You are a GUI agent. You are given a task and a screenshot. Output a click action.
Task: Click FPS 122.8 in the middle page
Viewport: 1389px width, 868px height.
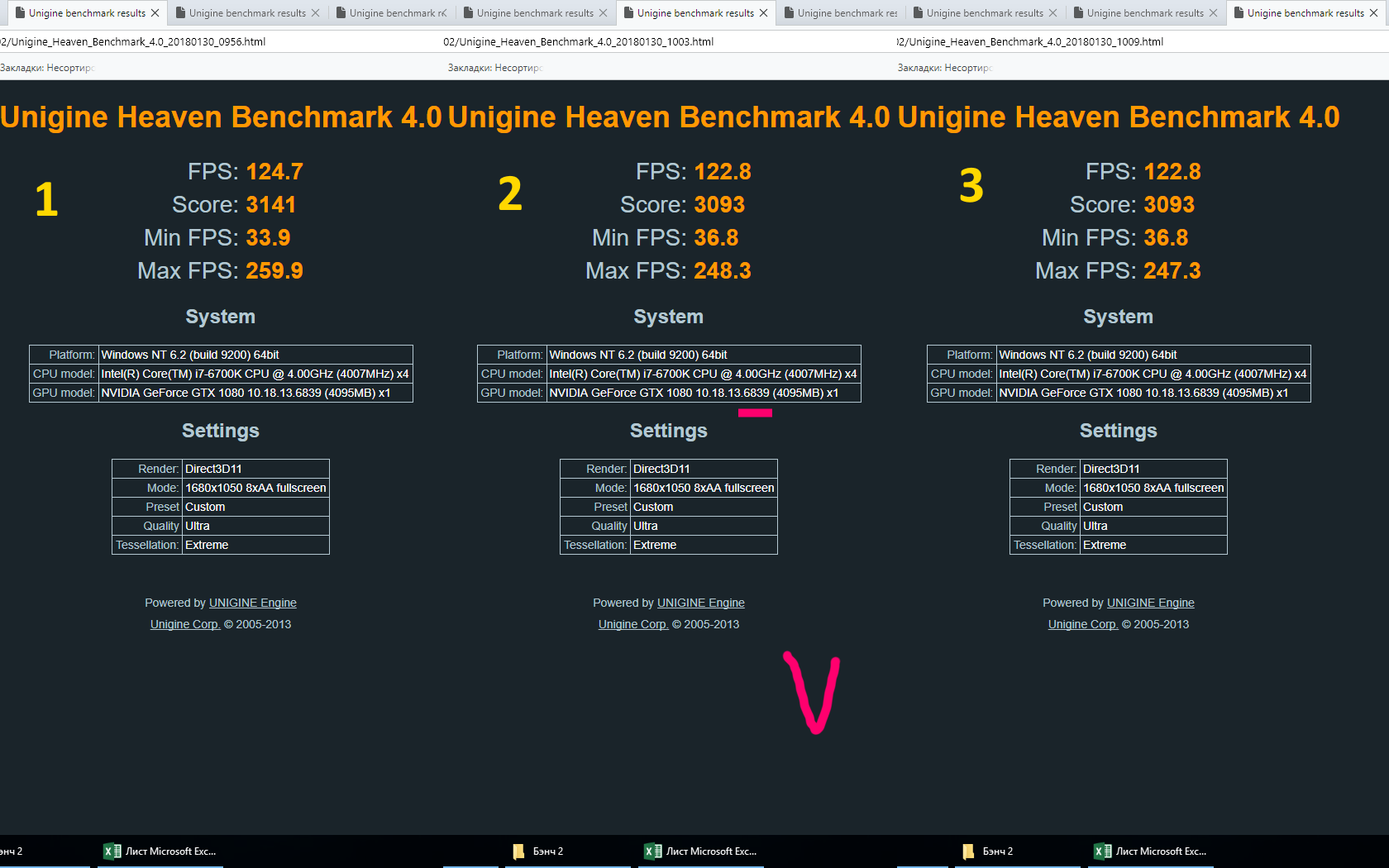click(x=723, y=172)
